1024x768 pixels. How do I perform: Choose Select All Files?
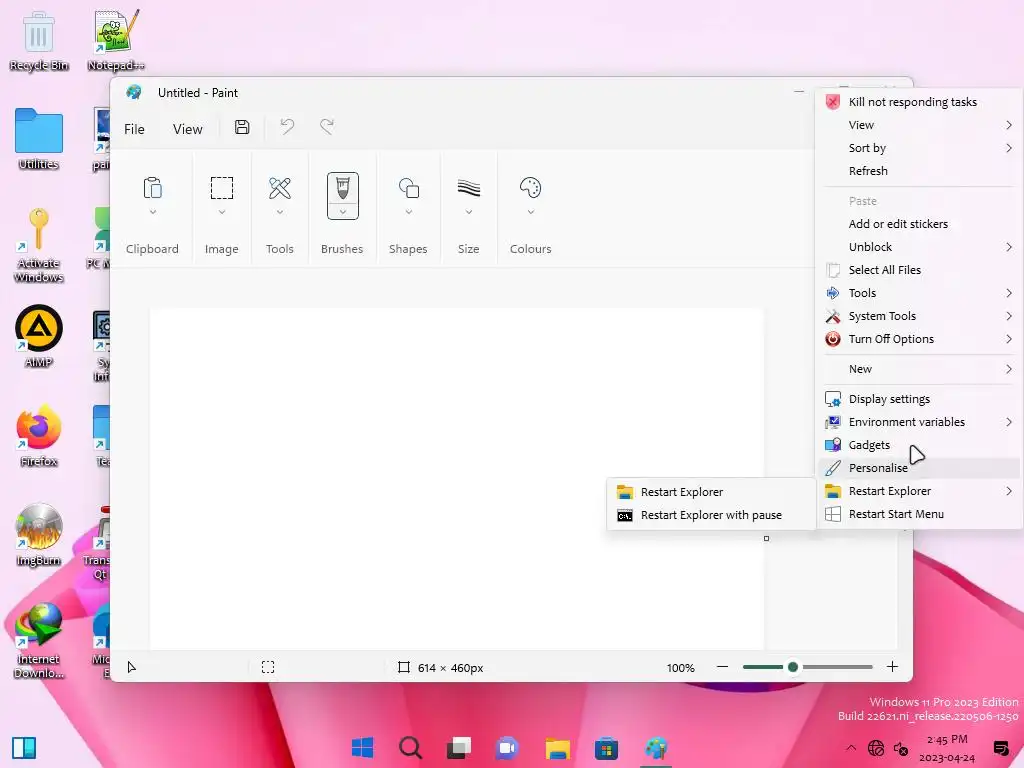click(x=920, y=270)
